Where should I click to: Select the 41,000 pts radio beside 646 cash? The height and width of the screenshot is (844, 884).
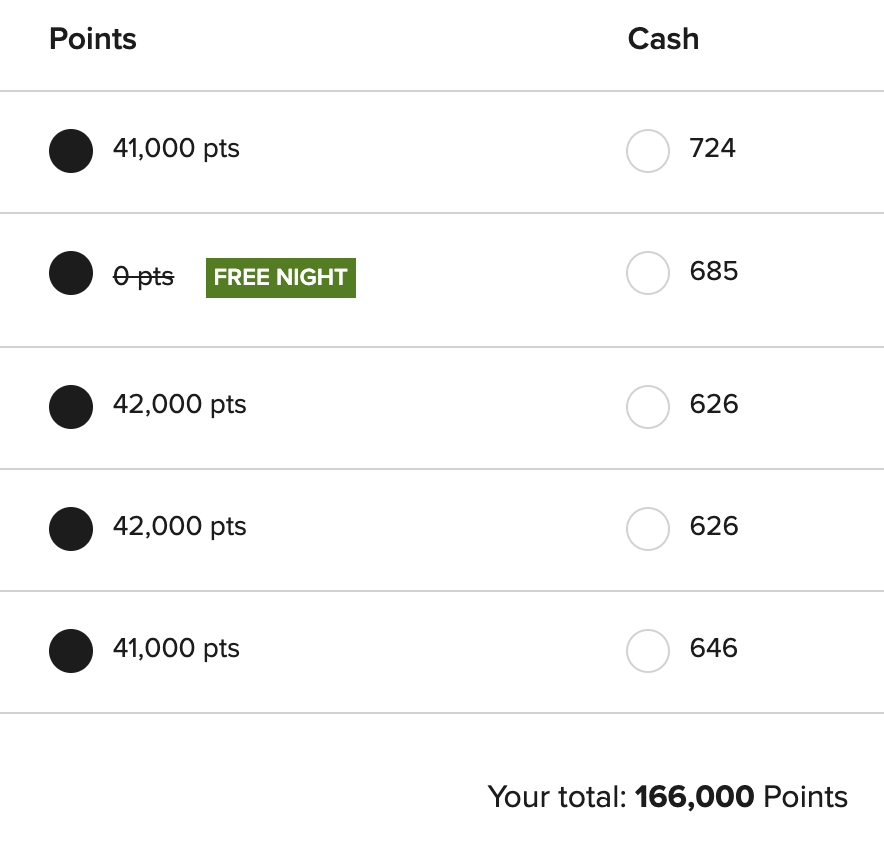click(x=71, y=651)
